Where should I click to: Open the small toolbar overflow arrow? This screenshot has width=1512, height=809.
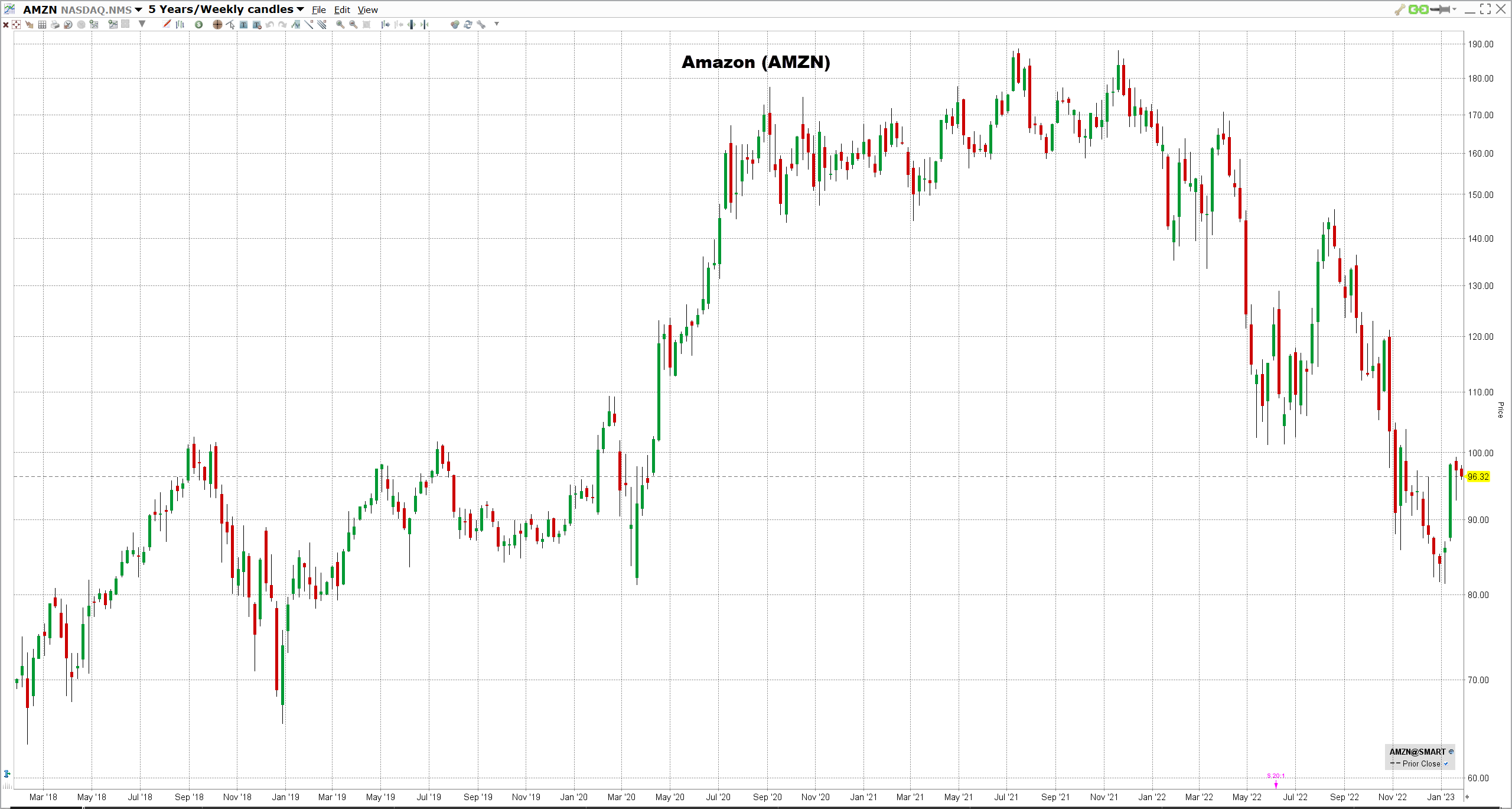tap(497, 24)
